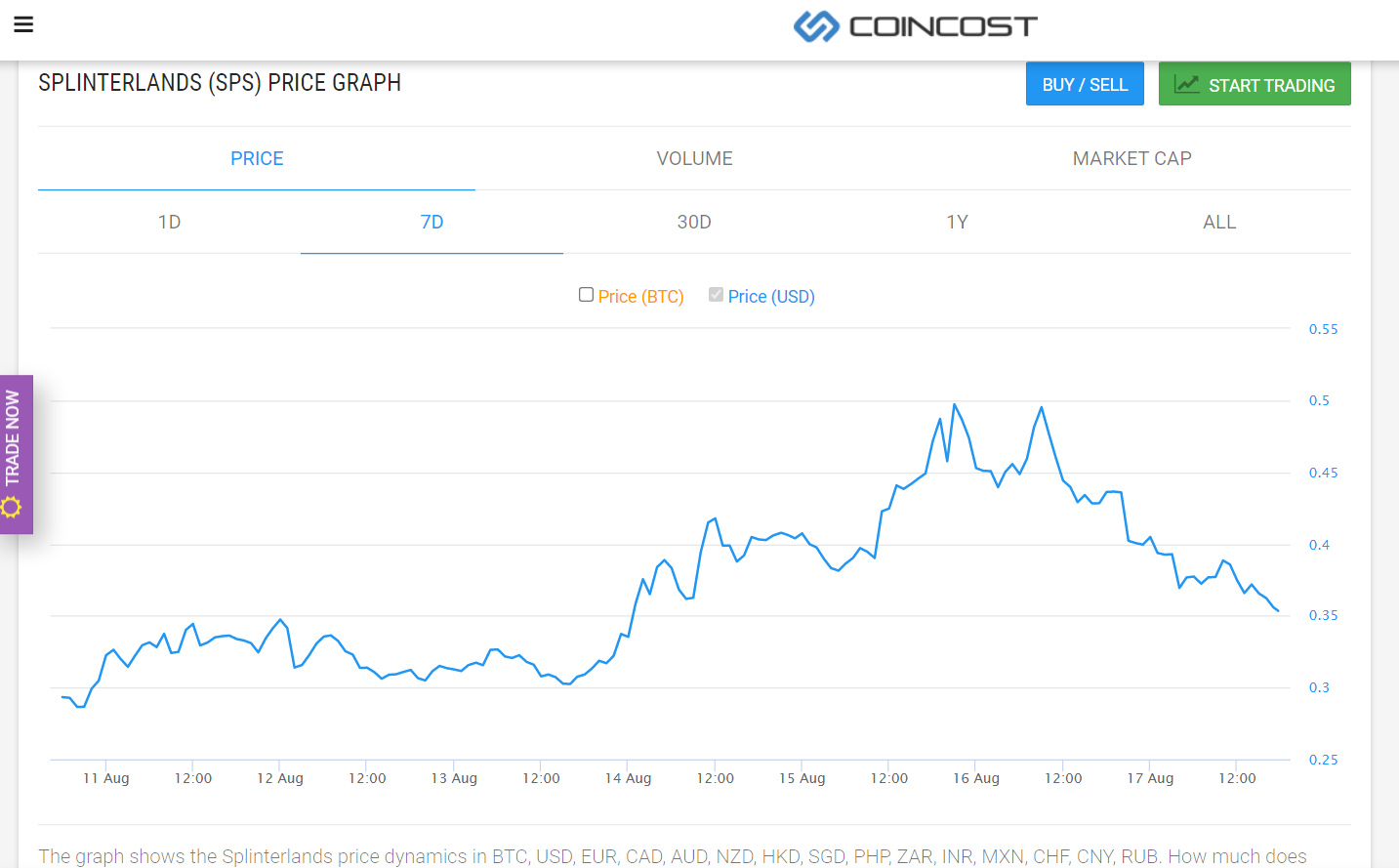The image size is (1399, 868).
Task: Click the 11 Aug x-axis label
Action: coord(105,778)
